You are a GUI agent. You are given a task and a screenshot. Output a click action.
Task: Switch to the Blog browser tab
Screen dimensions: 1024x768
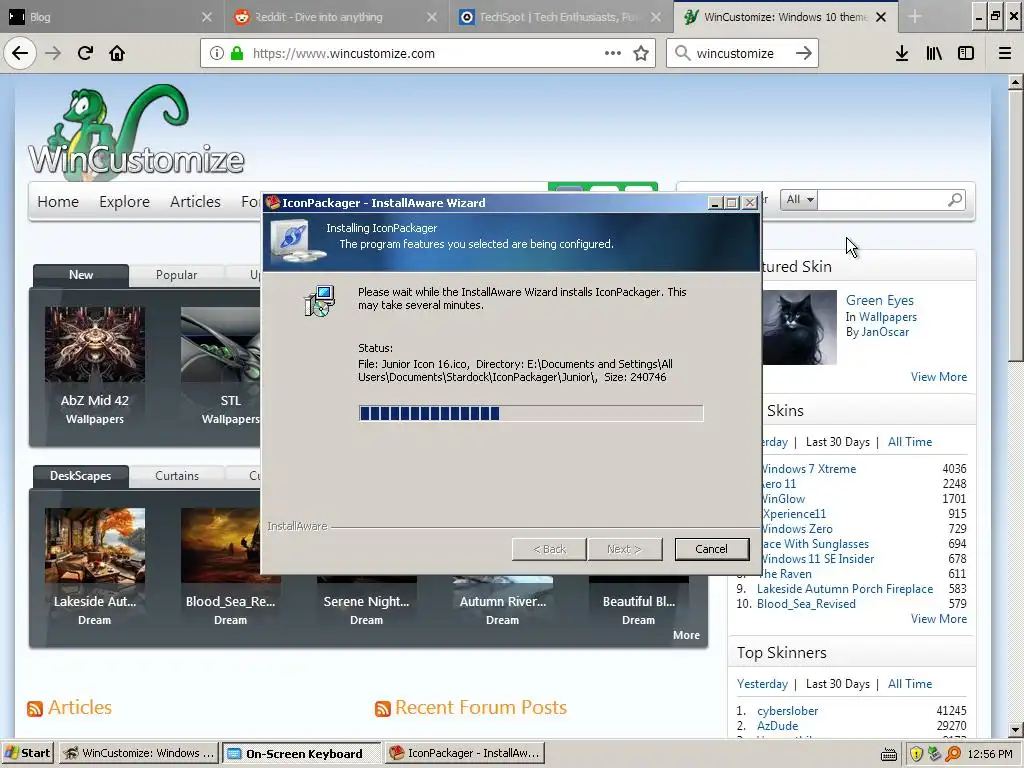[110, 17]
